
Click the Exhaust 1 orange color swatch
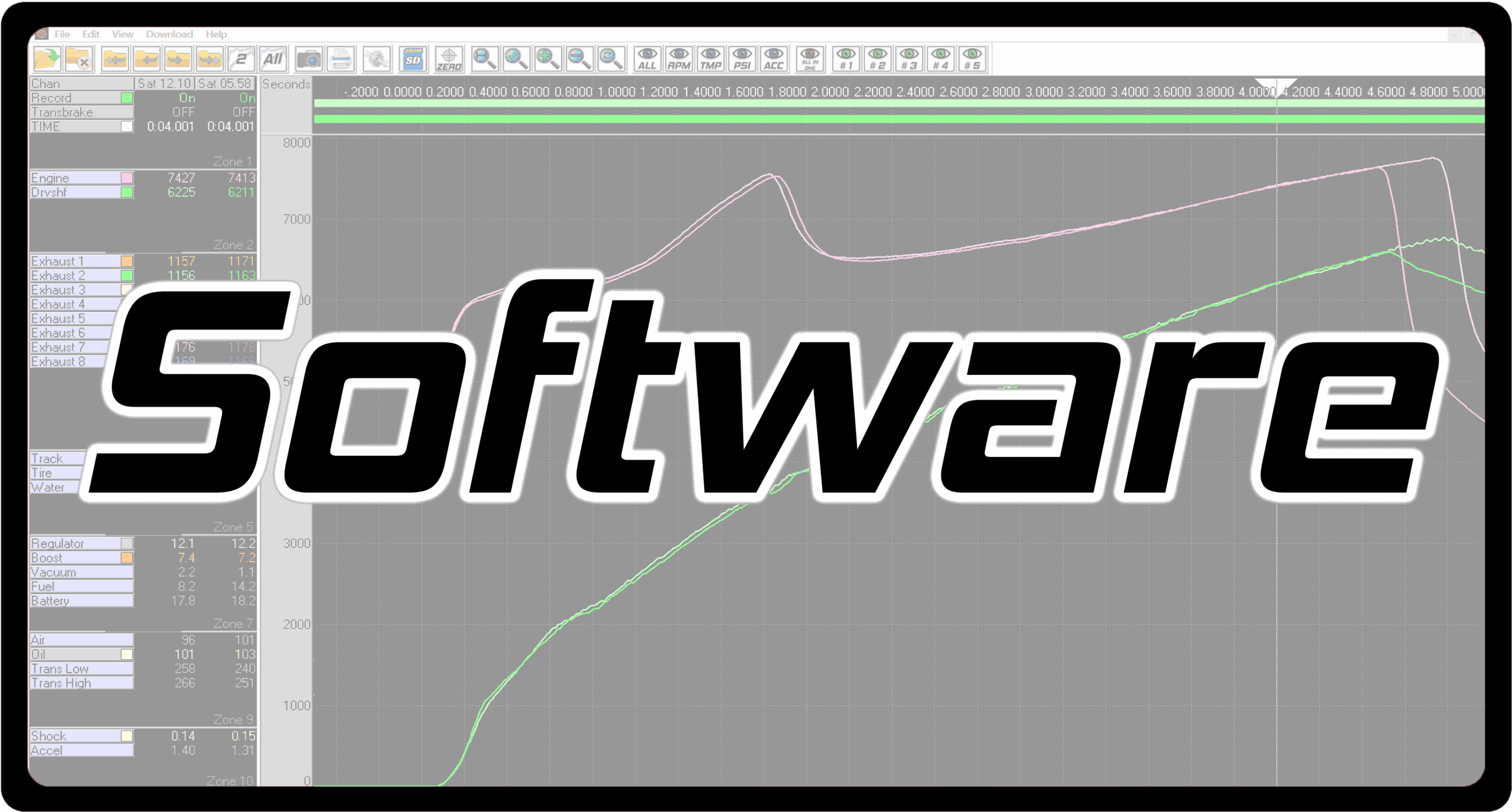(126, 260)
